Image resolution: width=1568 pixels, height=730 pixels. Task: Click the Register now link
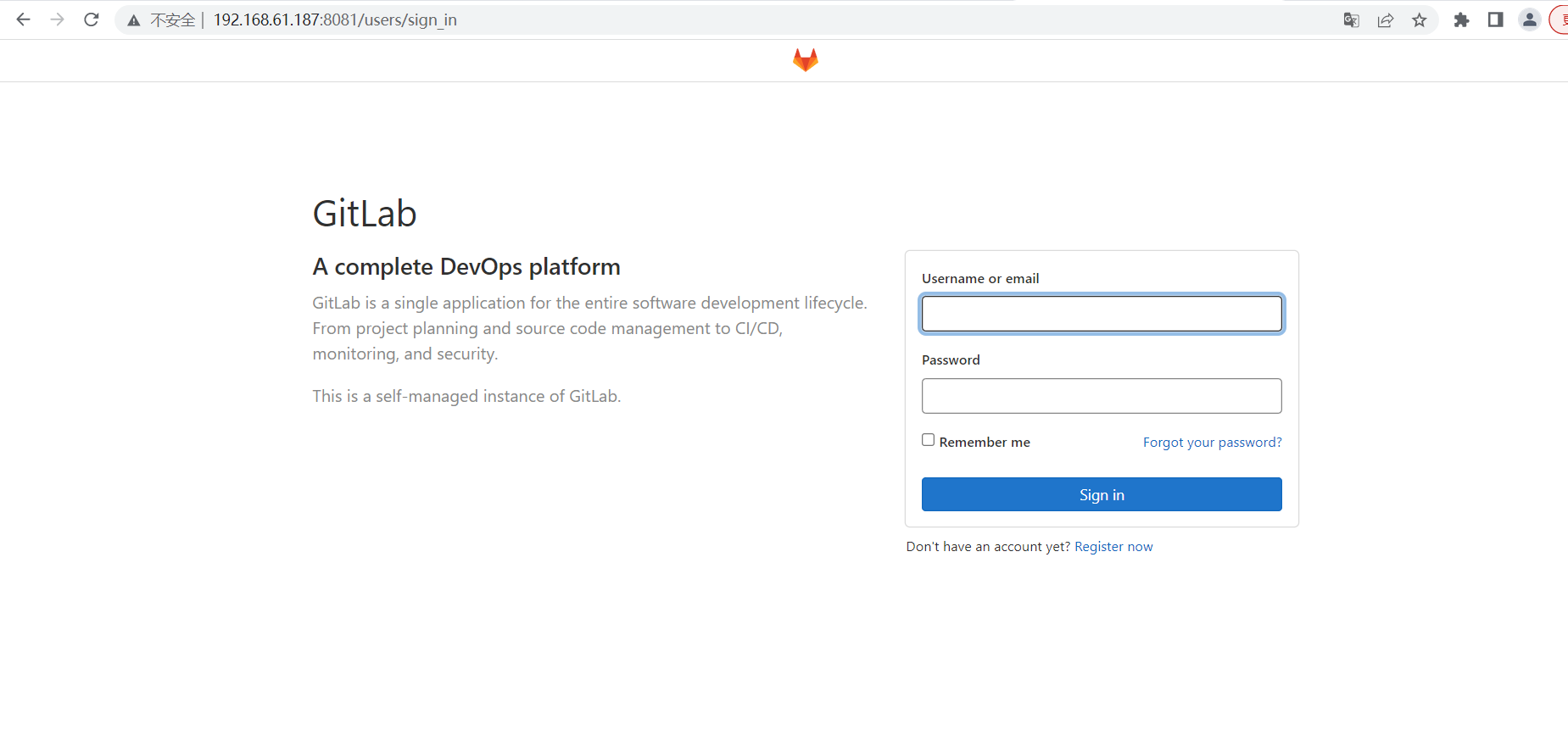point(1113,547)
